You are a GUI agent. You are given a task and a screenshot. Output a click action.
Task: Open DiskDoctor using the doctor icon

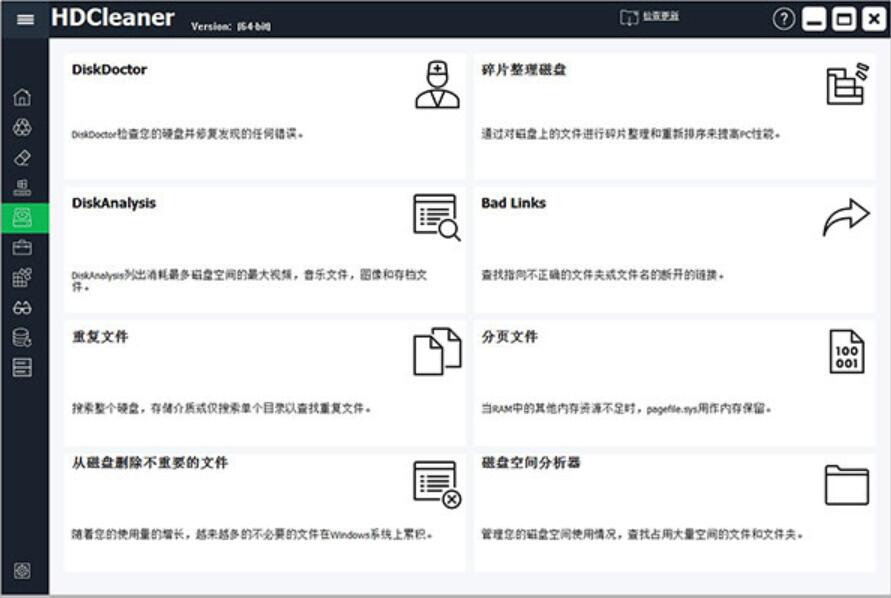tap(437, 83)
